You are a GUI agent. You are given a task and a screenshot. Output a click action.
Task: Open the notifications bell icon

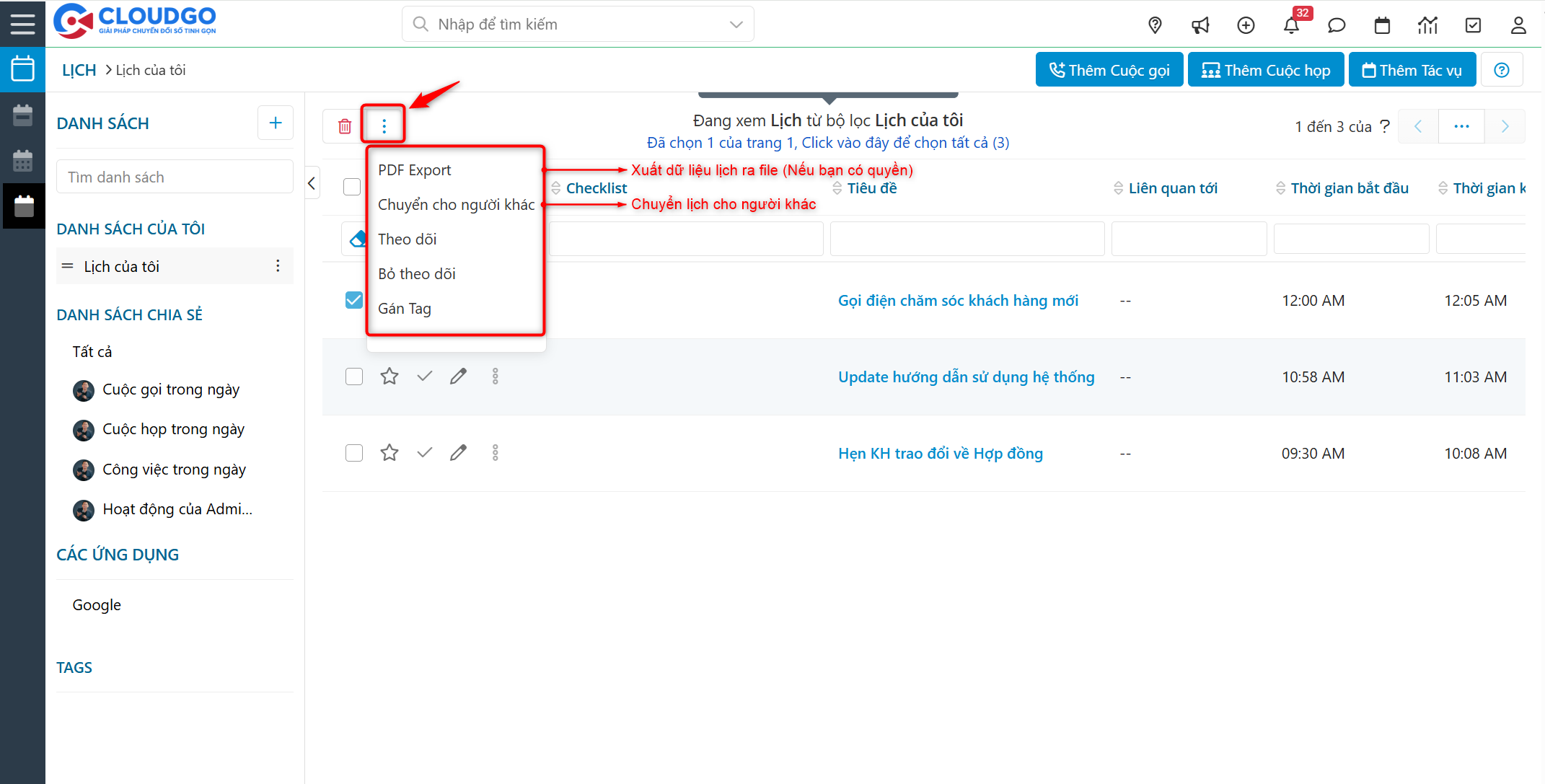(1291, 25)
